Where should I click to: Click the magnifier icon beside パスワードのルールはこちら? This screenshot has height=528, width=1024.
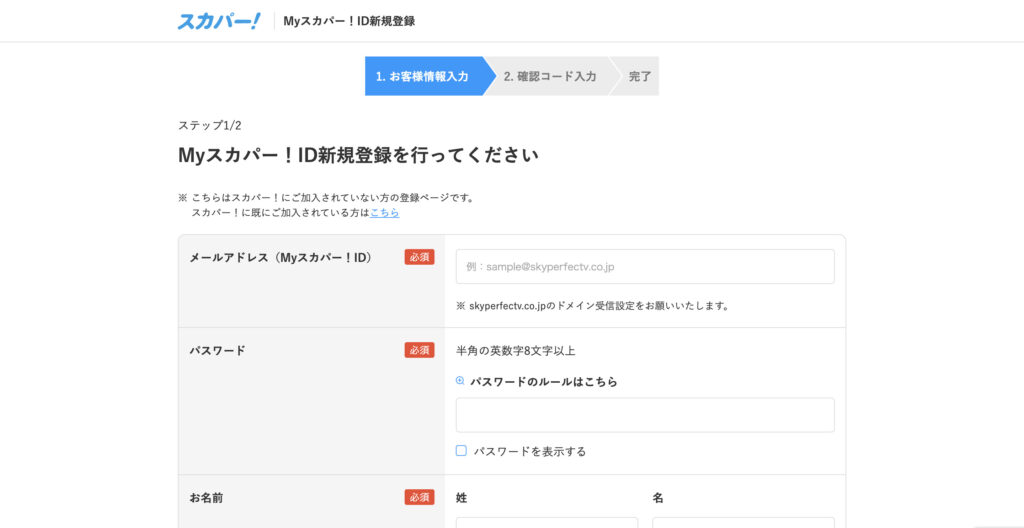(x=460, y=381)
